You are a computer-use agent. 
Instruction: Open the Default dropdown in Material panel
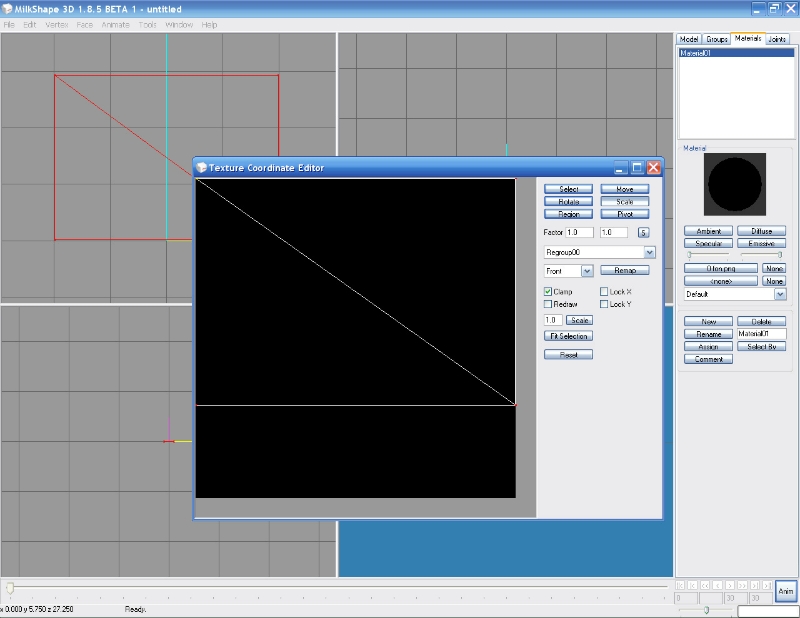click(780, 295)
